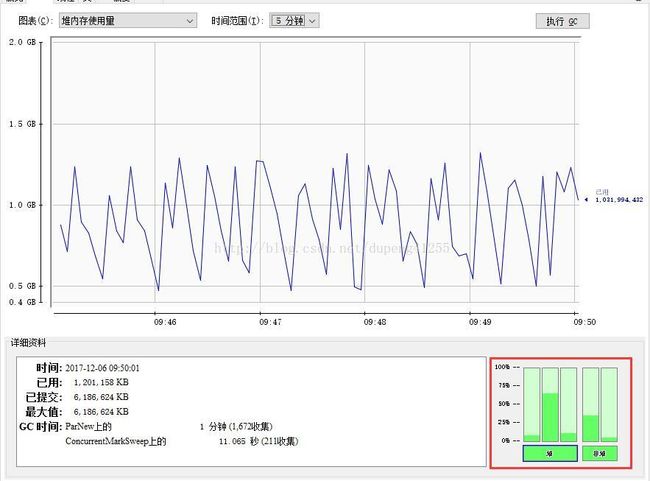Click the 已用 1,201,158 KB value
The width and height of the screenshot is (650, 481).
pyautogui.click(x=101, y=382)
